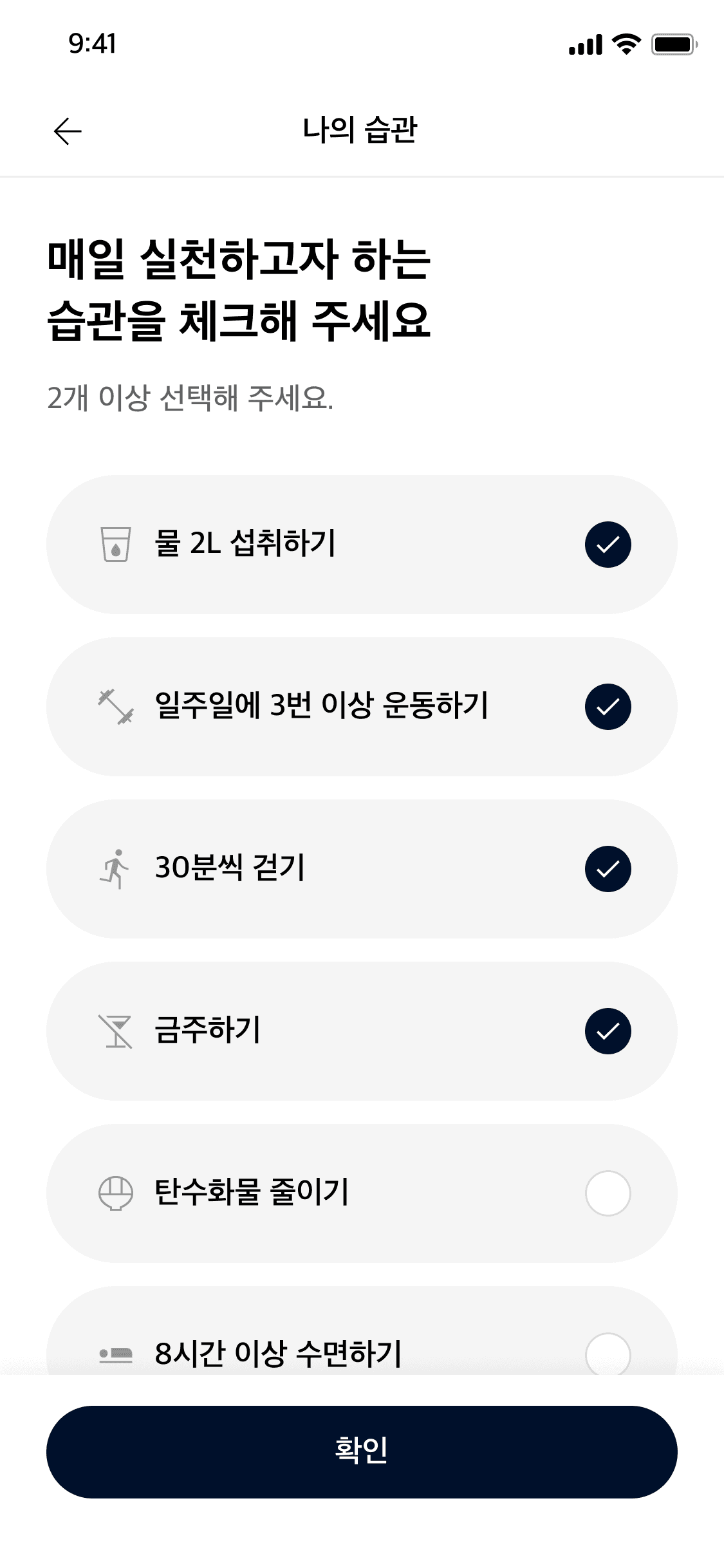Image resolution: width=724 pixels, height=1568 pixels.
Task: Click the rice bowl carbs icon
Action: (116, 1193)
